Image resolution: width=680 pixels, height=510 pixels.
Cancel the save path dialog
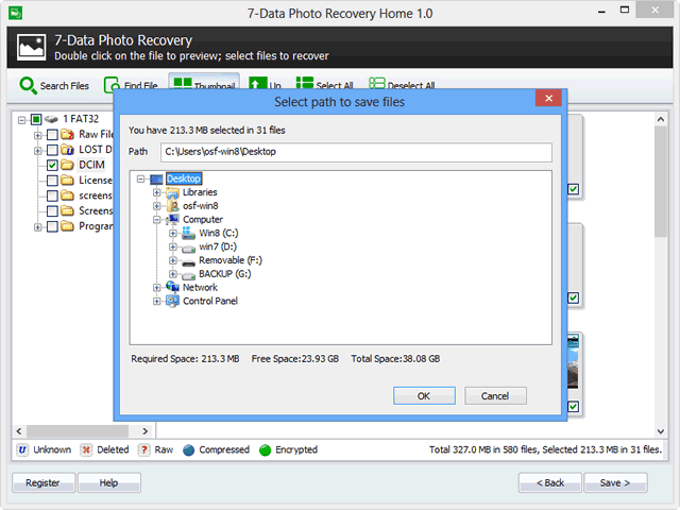tap(495, 396)
